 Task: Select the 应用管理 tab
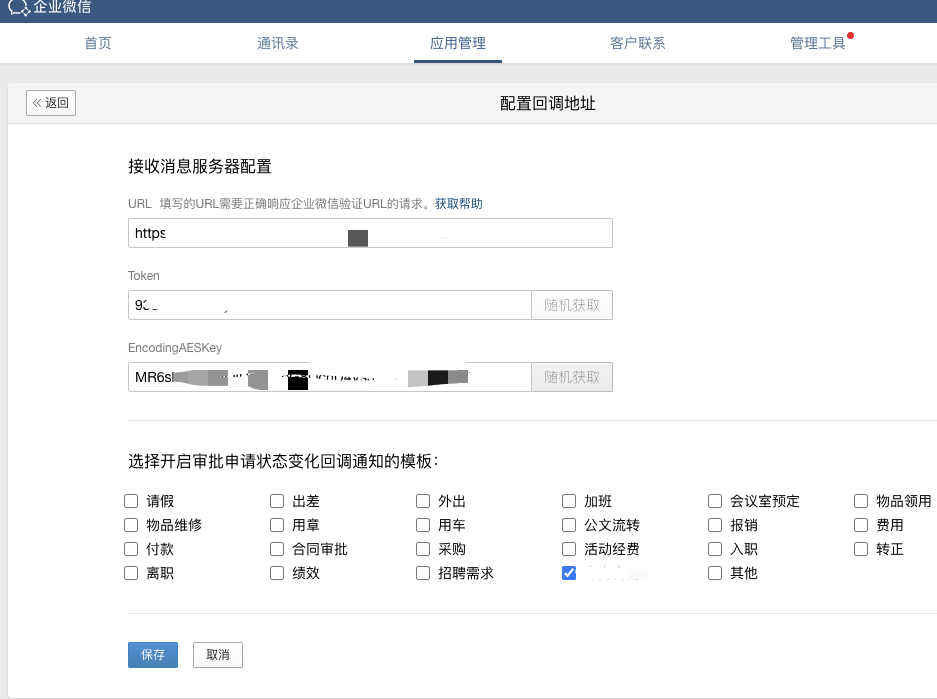(x=458, y=43)
